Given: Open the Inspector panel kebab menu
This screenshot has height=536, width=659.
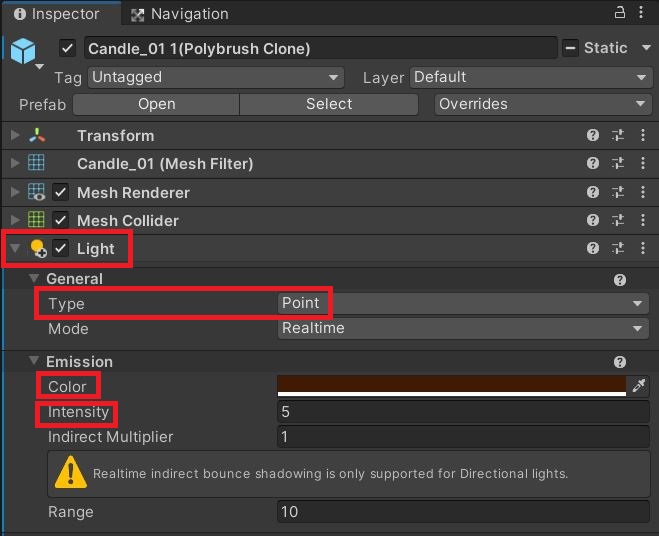Looking at the screenshot, I should coord(641,13).
